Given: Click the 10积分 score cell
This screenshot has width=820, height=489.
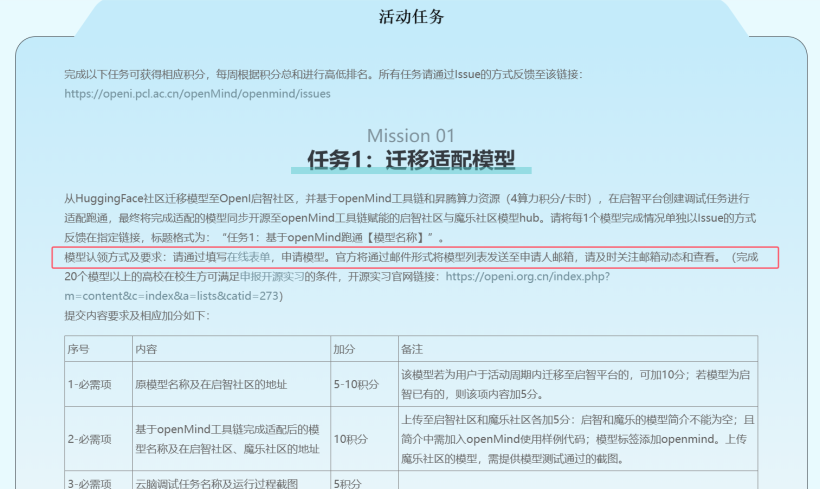Looking at the screenshot, I should point(364,439).
